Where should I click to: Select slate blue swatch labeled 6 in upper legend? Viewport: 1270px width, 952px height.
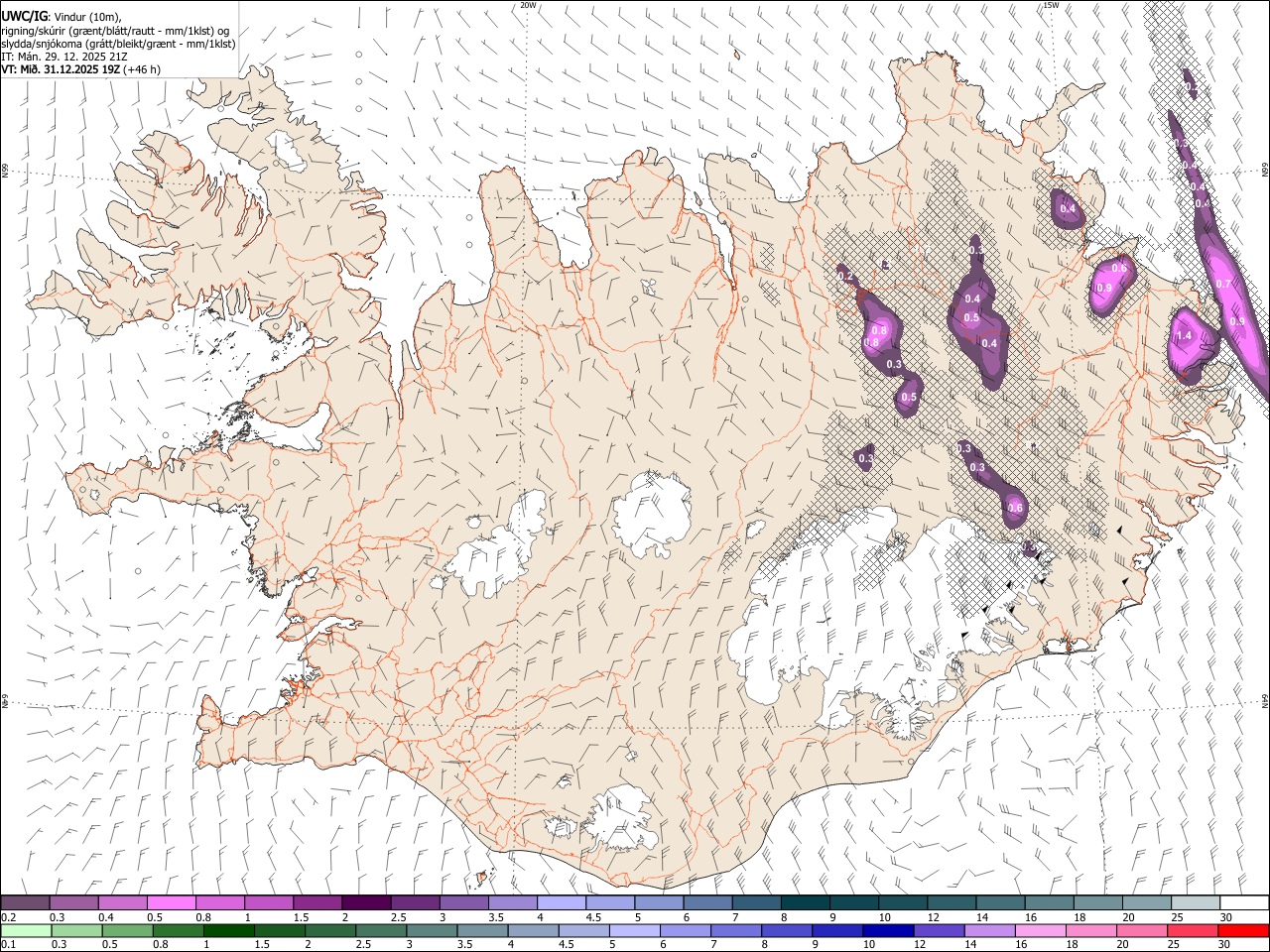(x=707, y=902)
